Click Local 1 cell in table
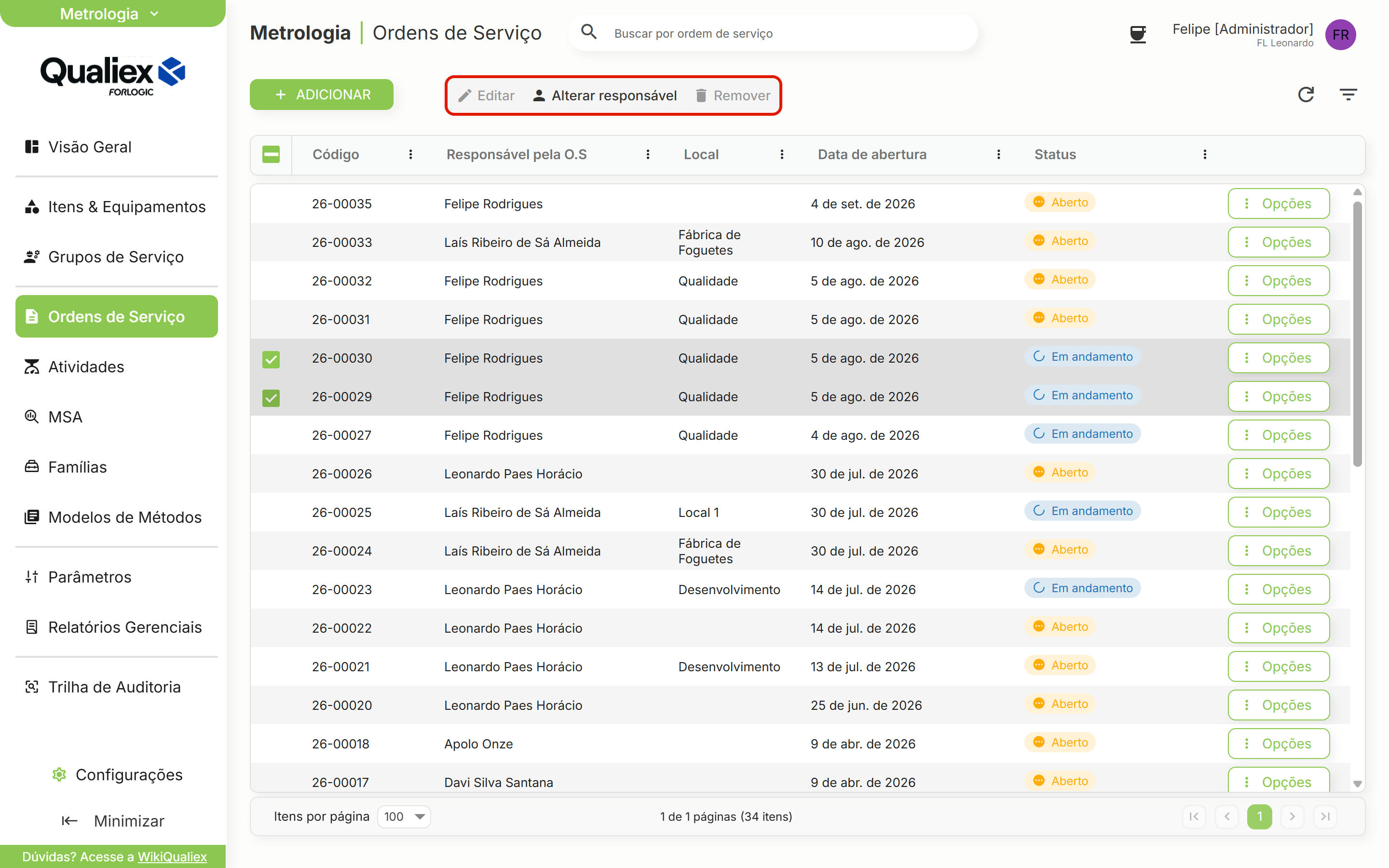This screenshot has width=1389, height=868. coord(698,512)
